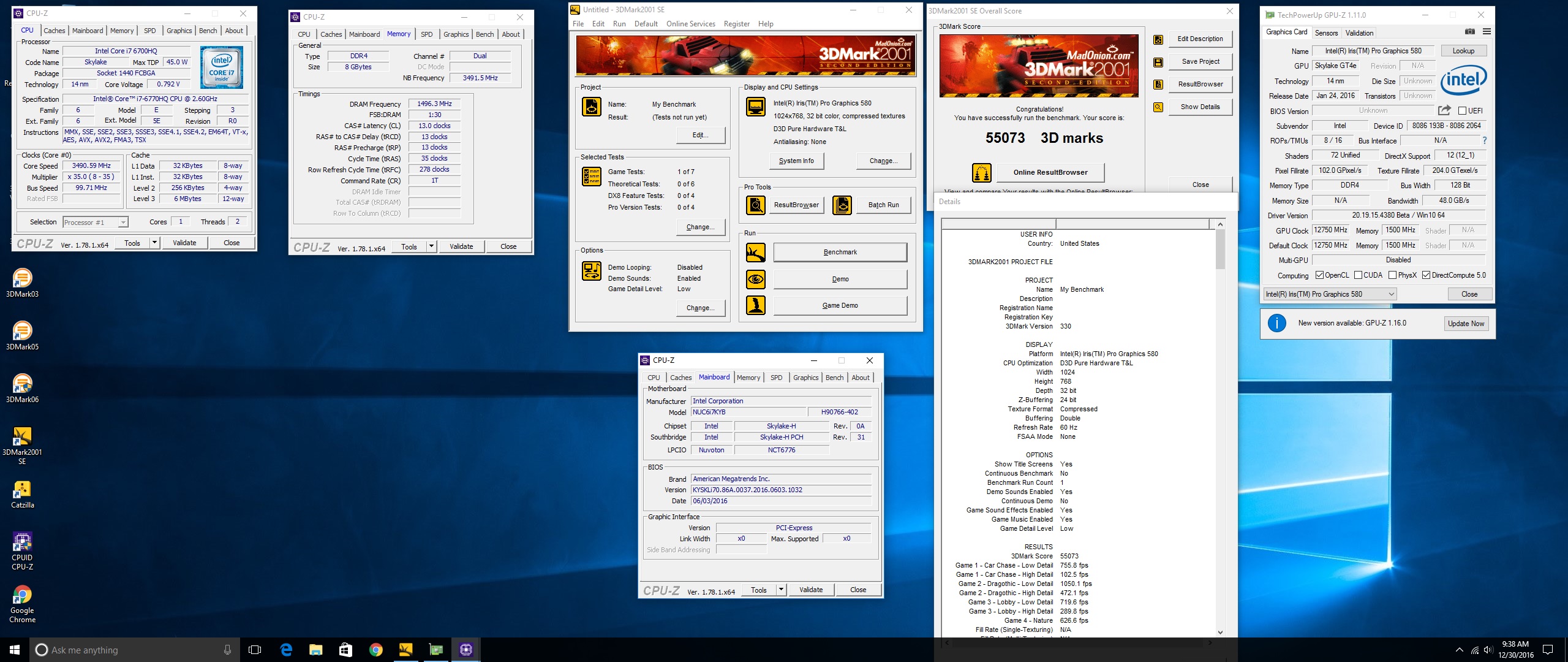Click the Online ResultBrowser icon
Viewport: 1568px width, 662px height.
tap(982, 173)
